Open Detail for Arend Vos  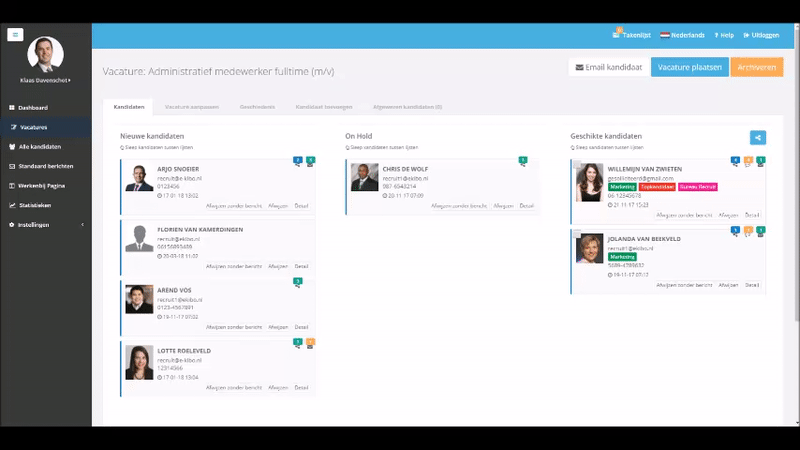301,327
